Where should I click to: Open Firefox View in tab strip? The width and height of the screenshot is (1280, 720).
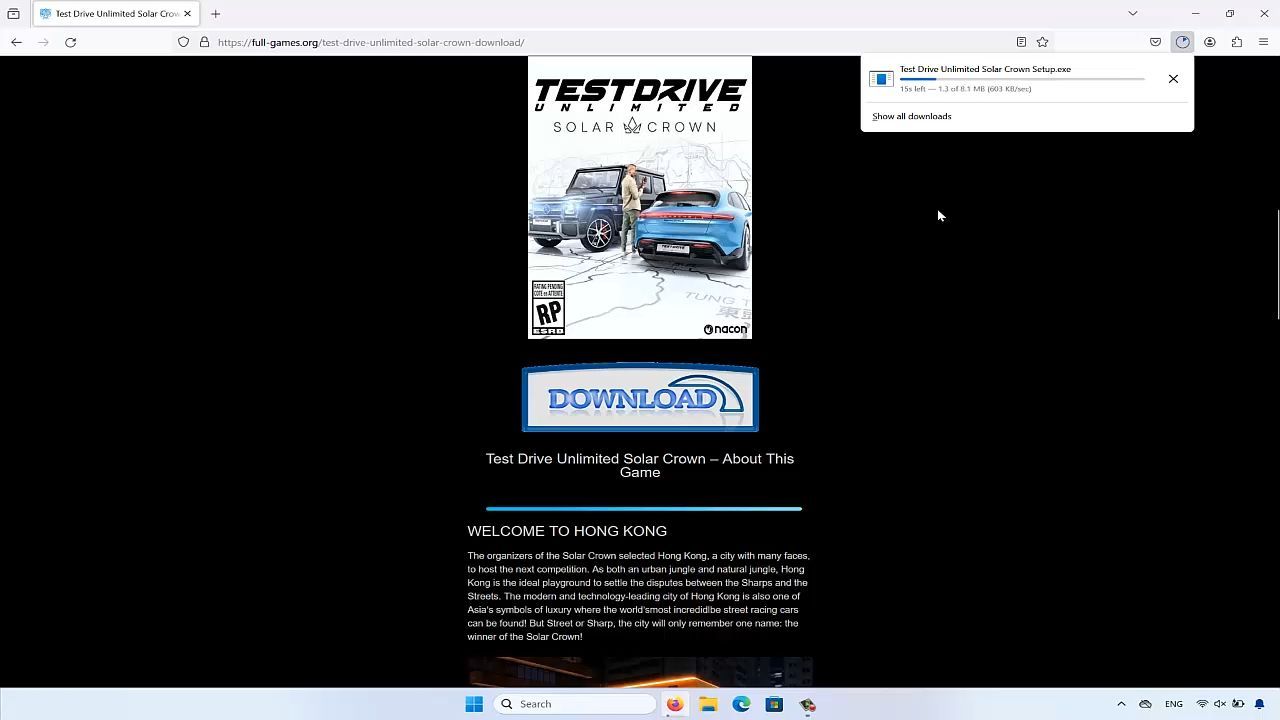[13, 14]
